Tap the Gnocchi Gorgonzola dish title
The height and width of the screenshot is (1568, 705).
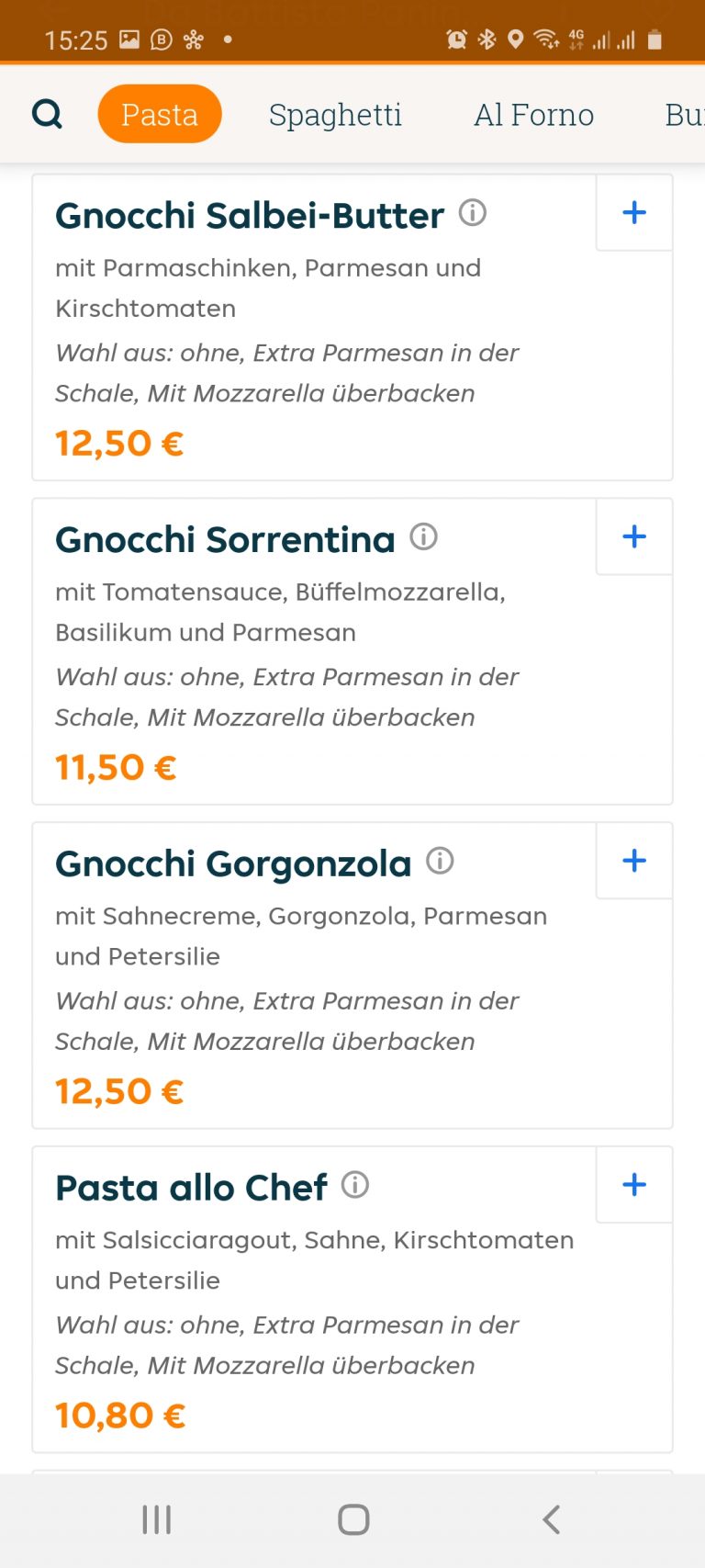(233, 864)
